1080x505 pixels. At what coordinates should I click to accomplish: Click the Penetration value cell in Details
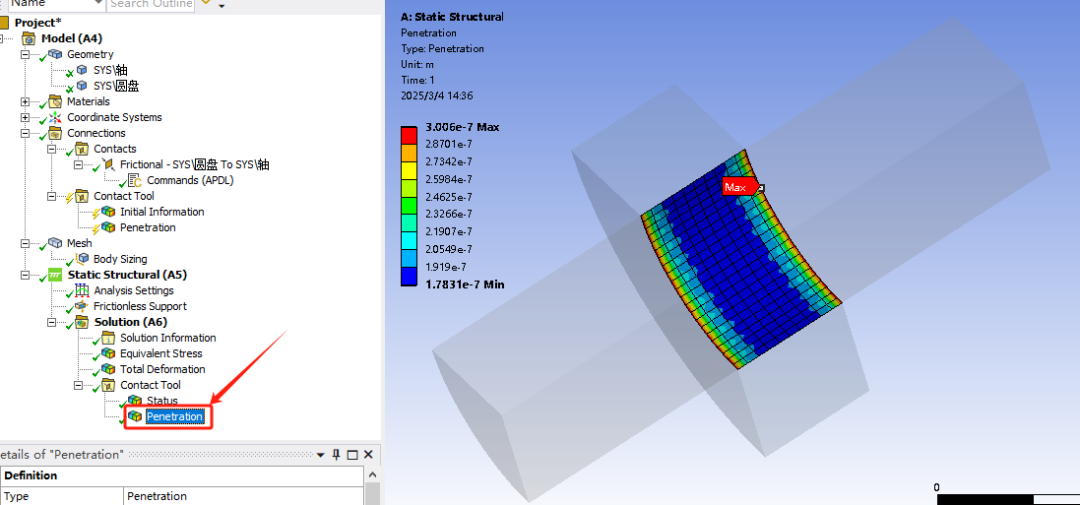point(244,496)
